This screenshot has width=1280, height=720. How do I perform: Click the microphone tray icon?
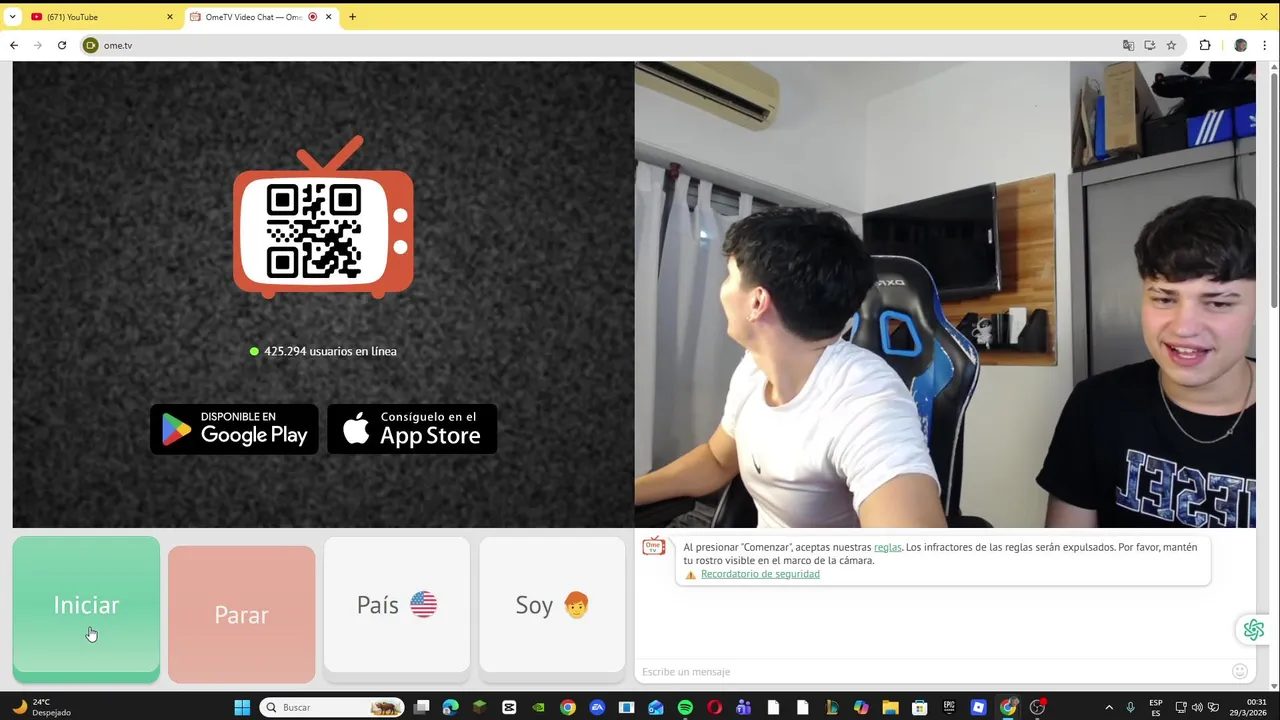(x=1131, y=707)
